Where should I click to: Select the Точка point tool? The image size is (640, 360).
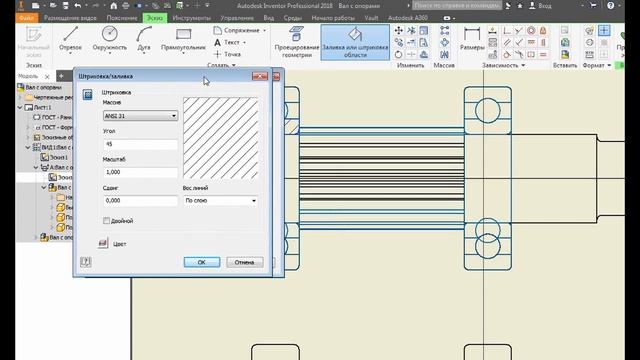(228, 54)
